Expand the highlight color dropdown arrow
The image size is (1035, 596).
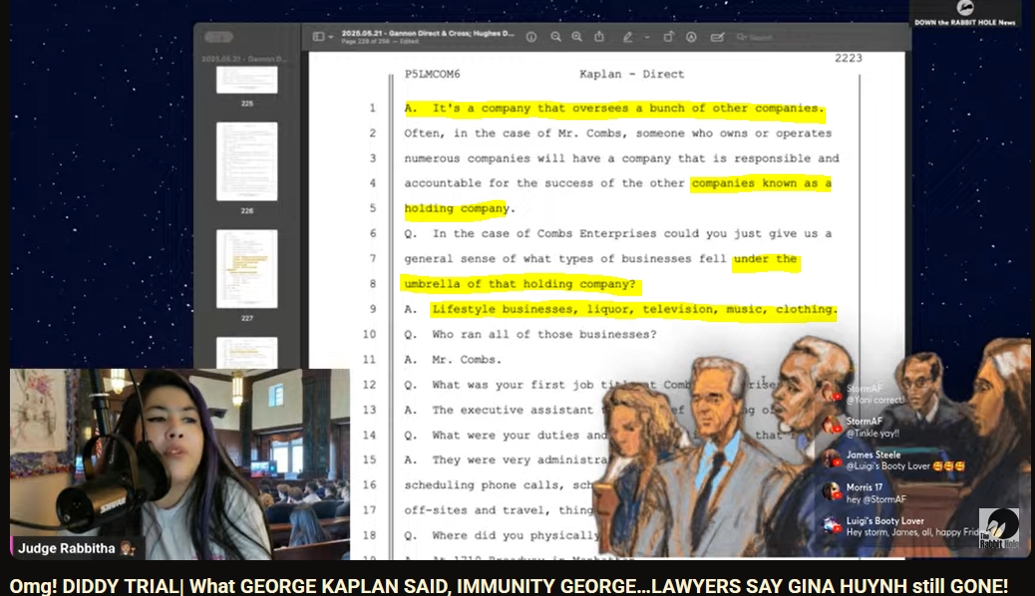pos(647,37)
